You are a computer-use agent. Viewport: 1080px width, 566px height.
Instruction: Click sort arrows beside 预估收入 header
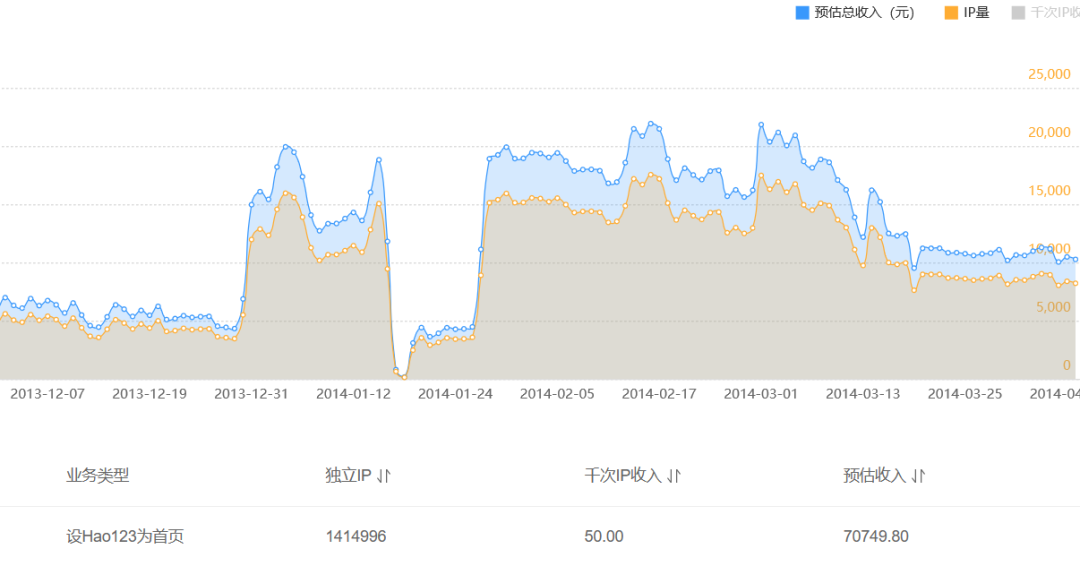click(x=918, y=476)
